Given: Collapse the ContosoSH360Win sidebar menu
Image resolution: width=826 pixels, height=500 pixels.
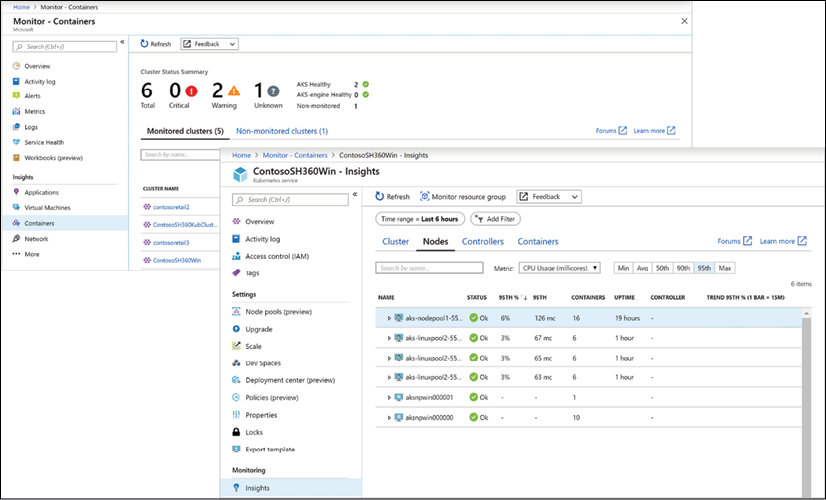Looking at the screenshot, I should (x=355, y=194).
